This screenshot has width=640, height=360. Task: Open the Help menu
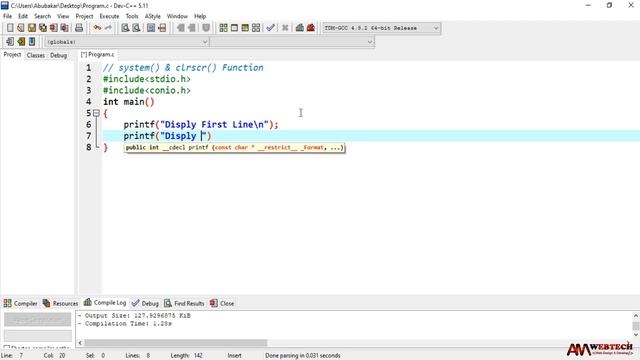(x=200, y=16)
